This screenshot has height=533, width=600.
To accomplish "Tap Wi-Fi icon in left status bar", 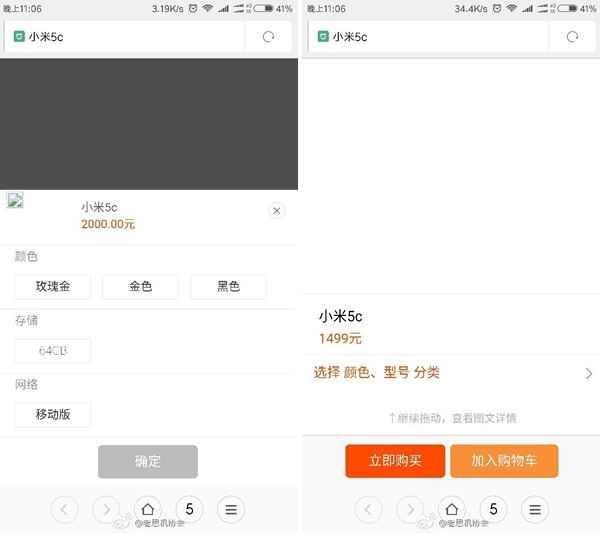I will [208, 8].
